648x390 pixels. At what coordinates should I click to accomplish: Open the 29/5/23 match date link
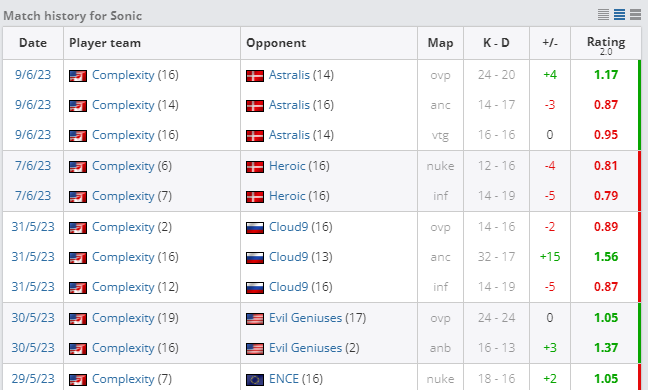[x=33, y=379]
